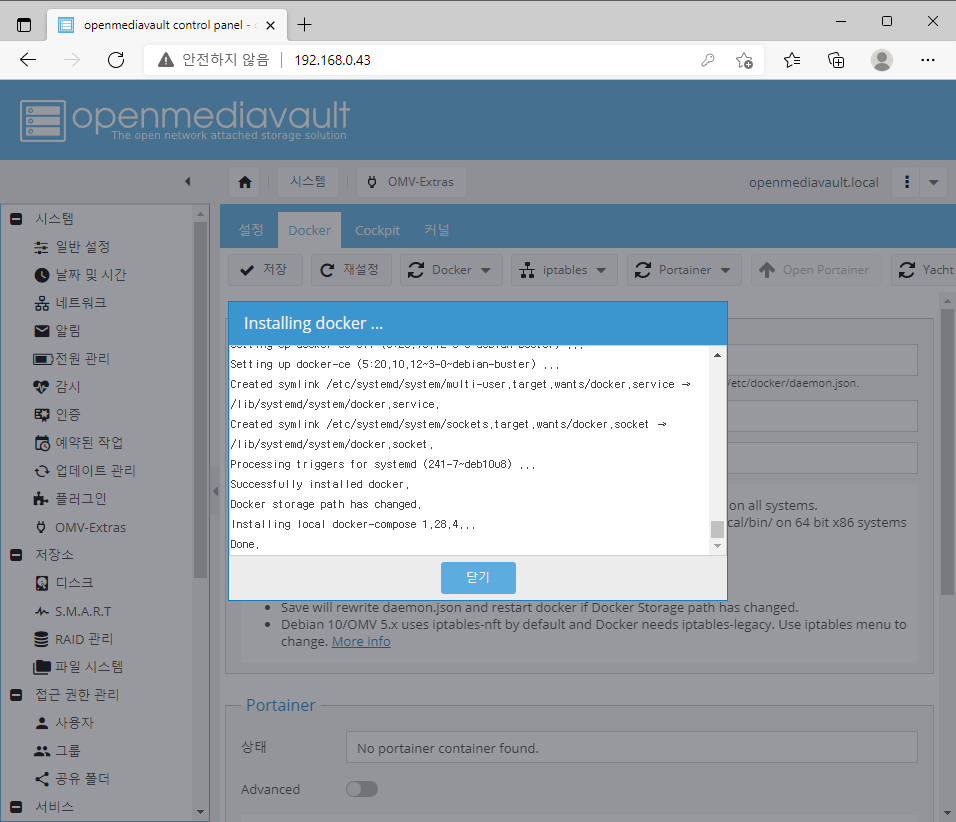Open the Docker dropdown button

[x=451, y=270]
